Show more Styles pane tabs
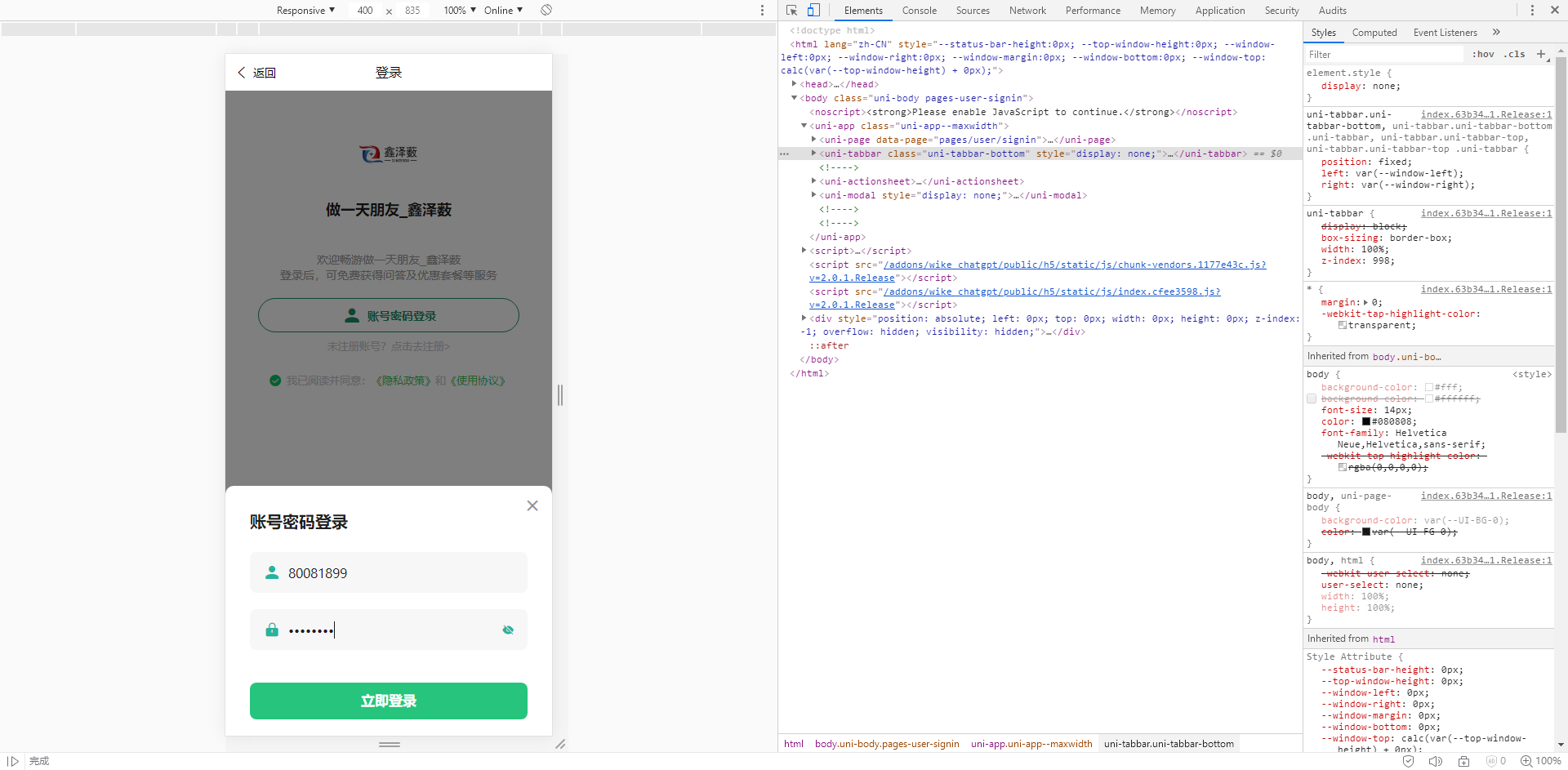 tap(1496, 32)
